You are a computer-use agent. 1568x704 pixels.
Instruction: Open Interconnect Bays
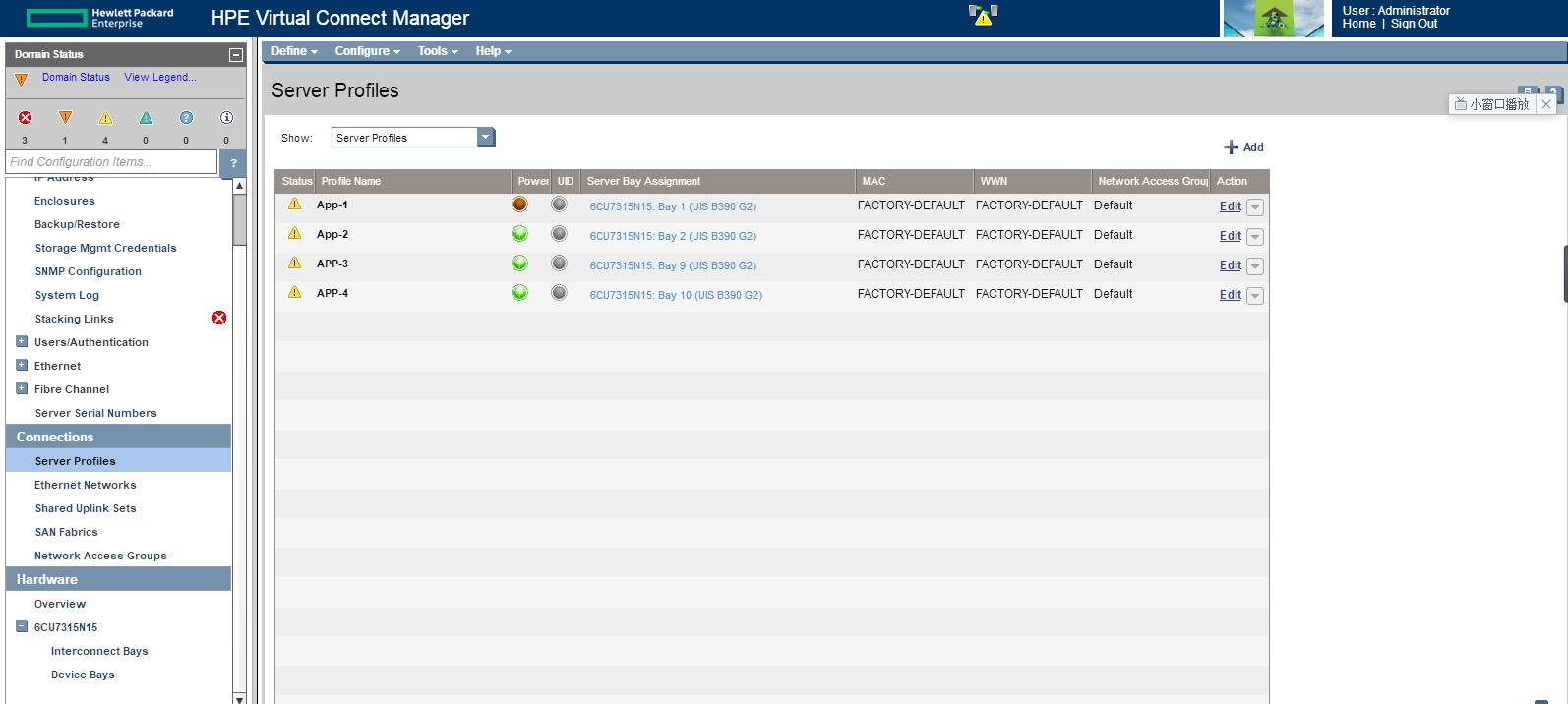click(x=99, y=651)
